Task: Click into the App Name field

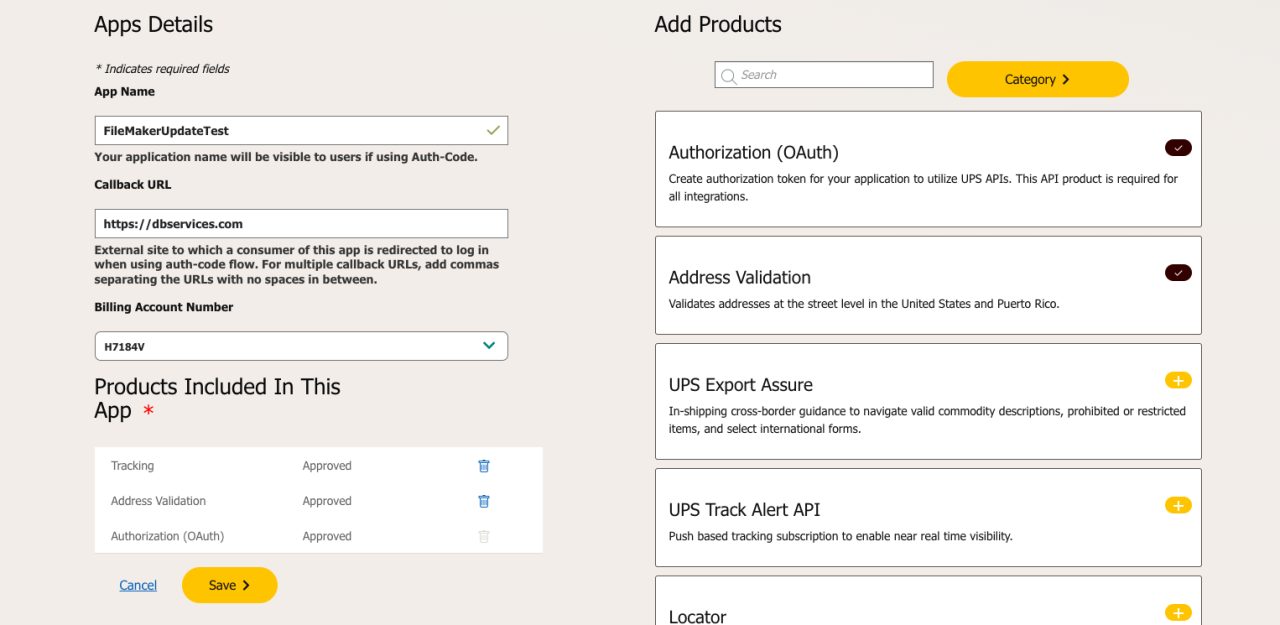Action: tap(301, 130)
